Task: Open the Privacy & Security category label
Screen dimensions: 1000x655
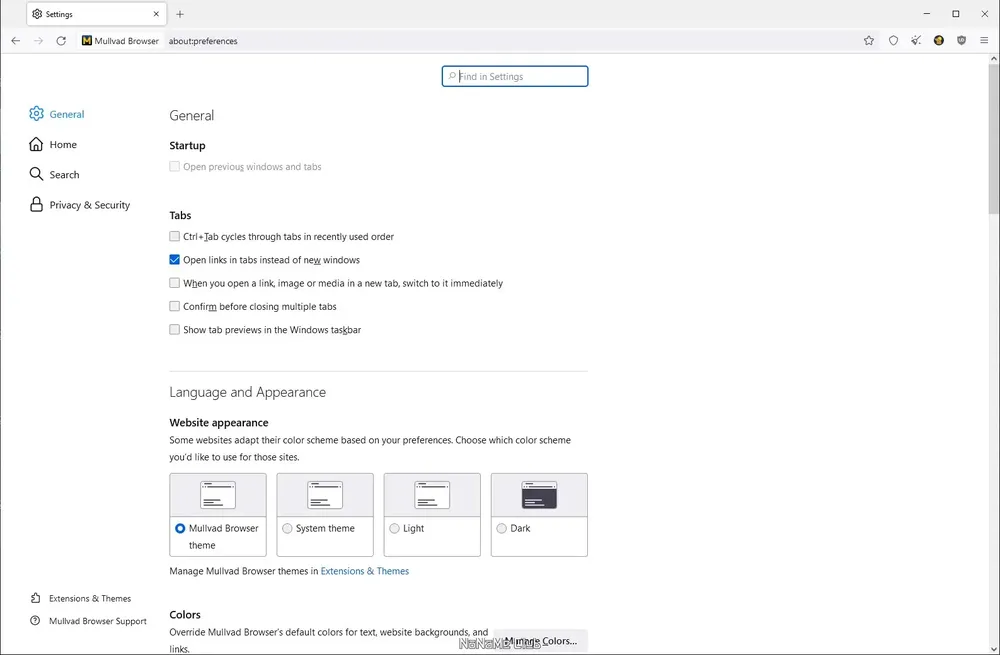Action: click(90, 205)
